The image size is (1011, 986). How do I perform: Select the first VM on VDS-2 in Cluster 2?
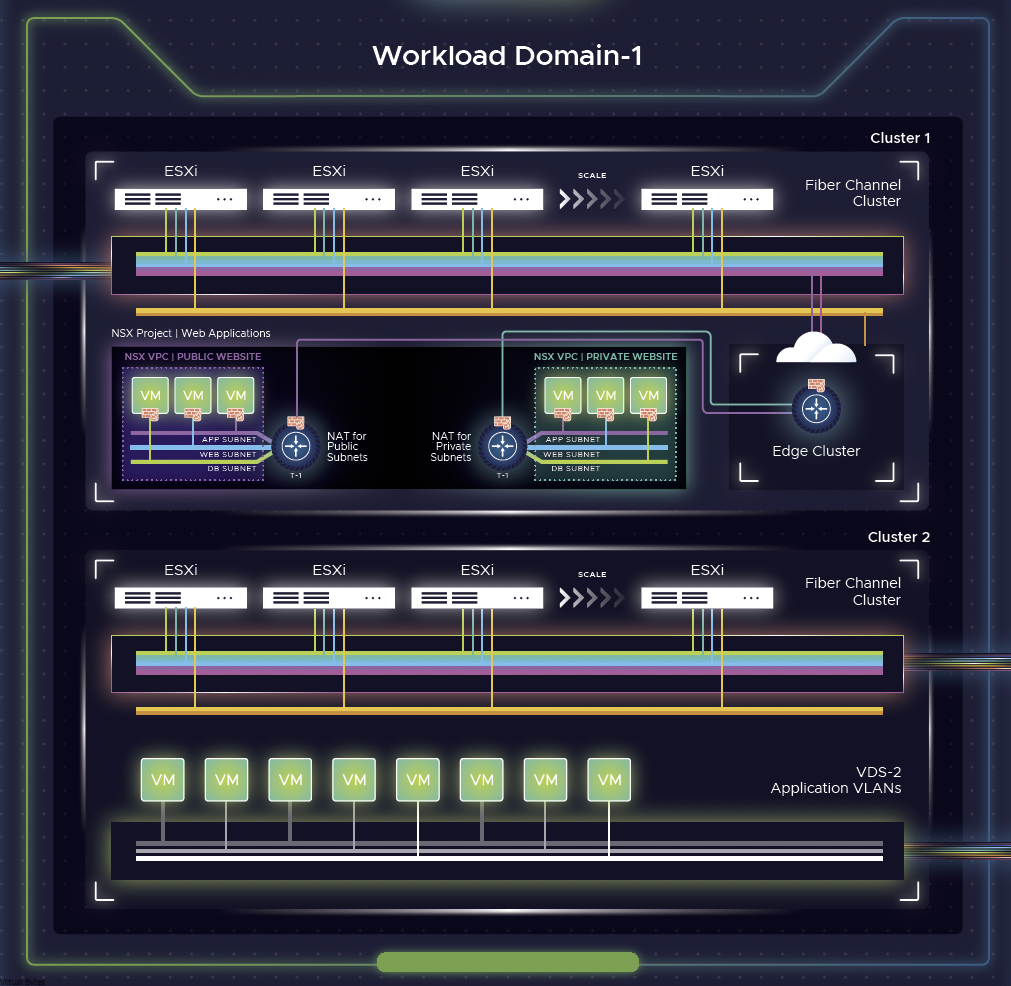(x=162, y=780)
